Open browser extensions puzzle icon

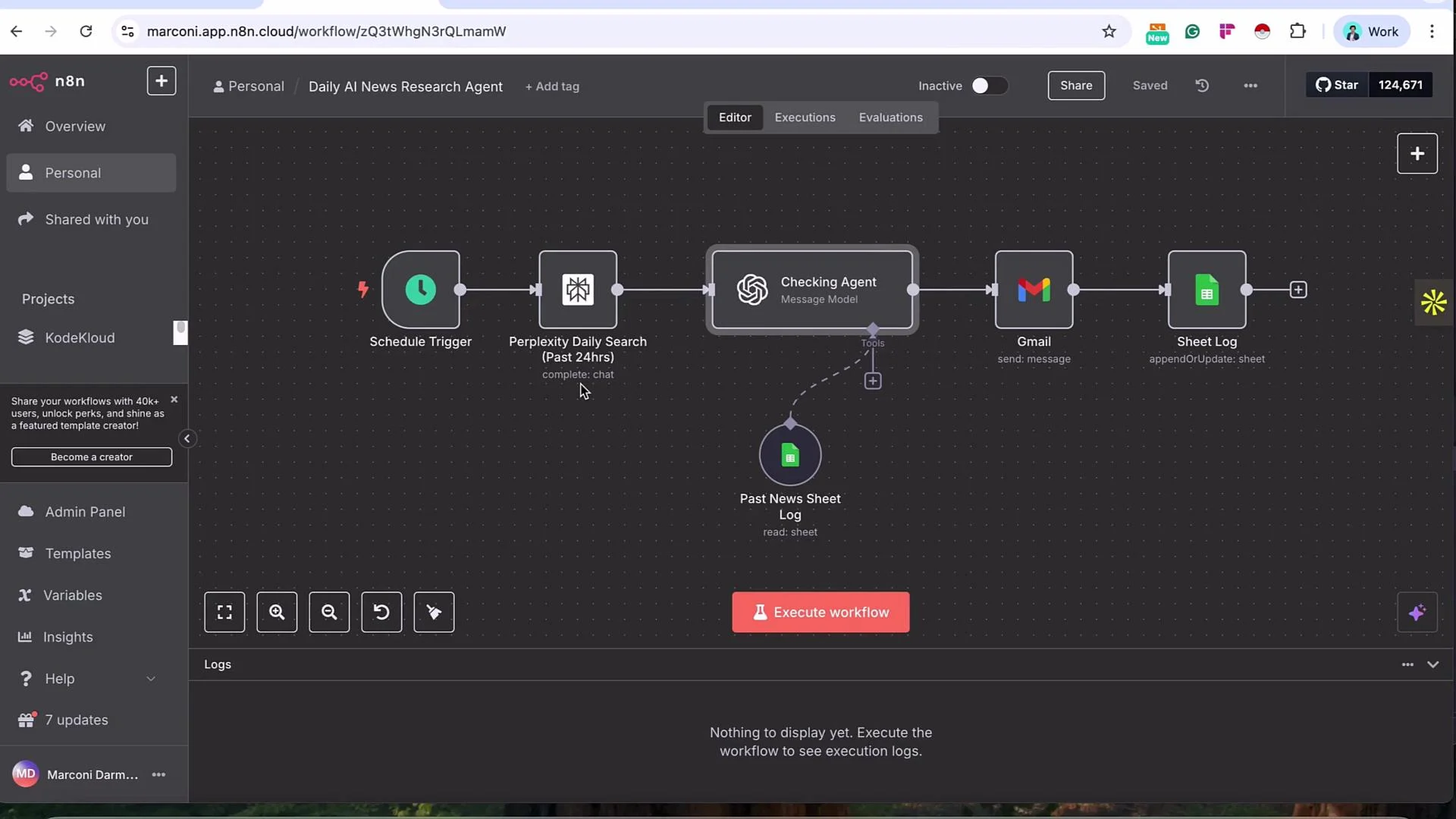(1298, 31)
